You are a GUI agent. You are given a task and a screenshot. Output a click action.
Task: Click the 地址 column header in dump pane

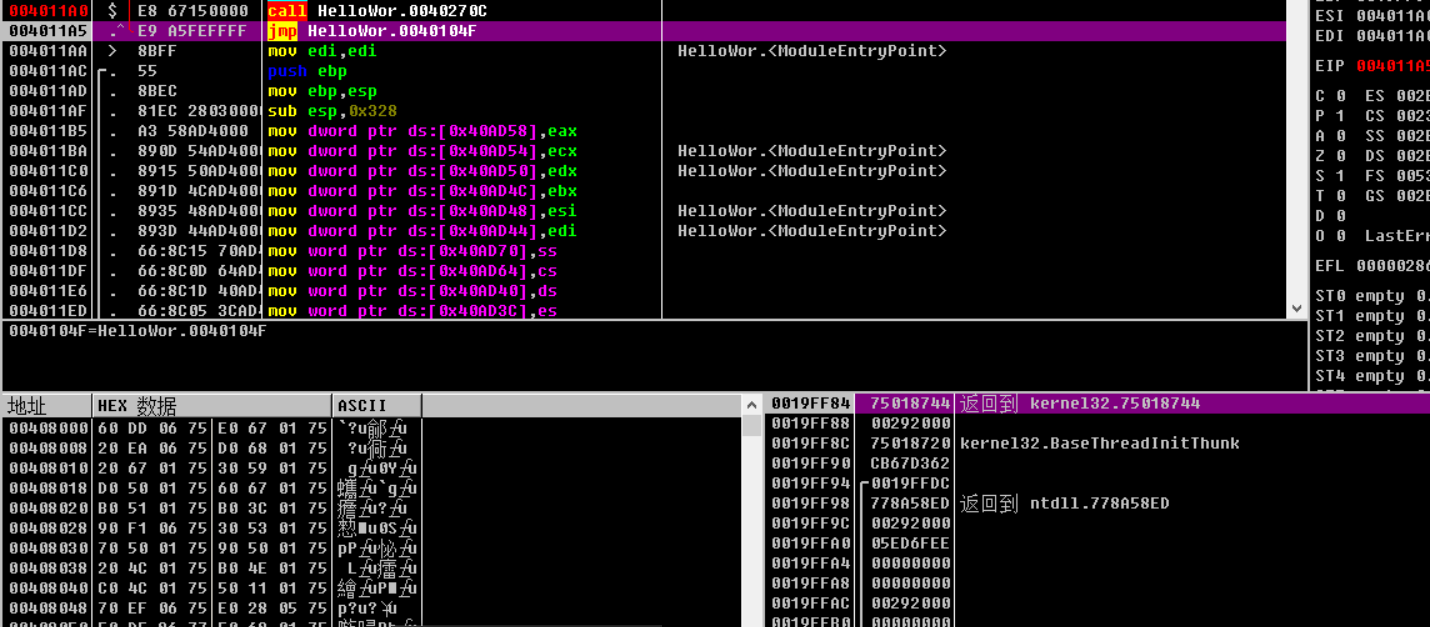point(47,405)
